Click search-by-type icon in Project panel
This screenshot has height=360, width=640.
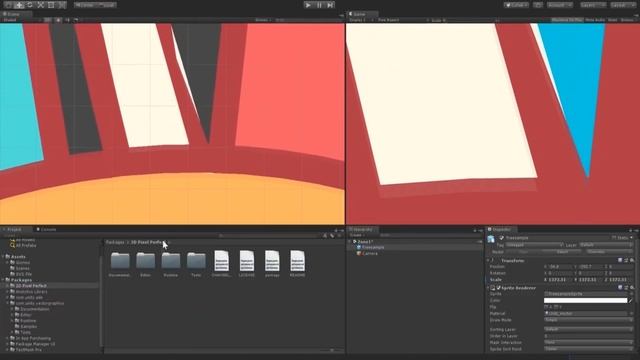click(x=325, y=236)
